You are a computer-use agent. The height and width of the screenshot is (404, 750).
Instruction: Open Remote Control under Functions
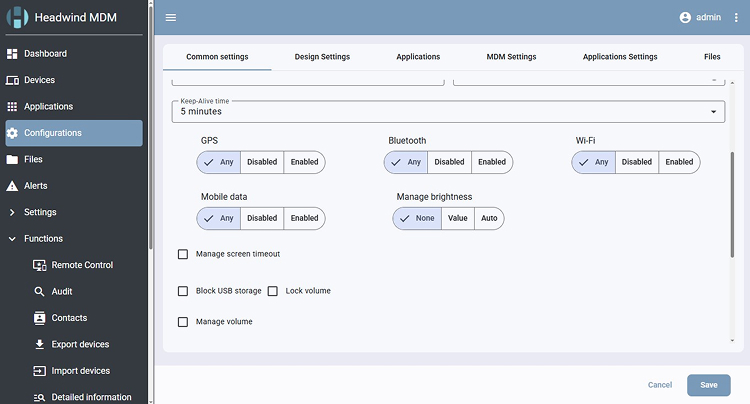pyautogui.click(x=74, y=265)
